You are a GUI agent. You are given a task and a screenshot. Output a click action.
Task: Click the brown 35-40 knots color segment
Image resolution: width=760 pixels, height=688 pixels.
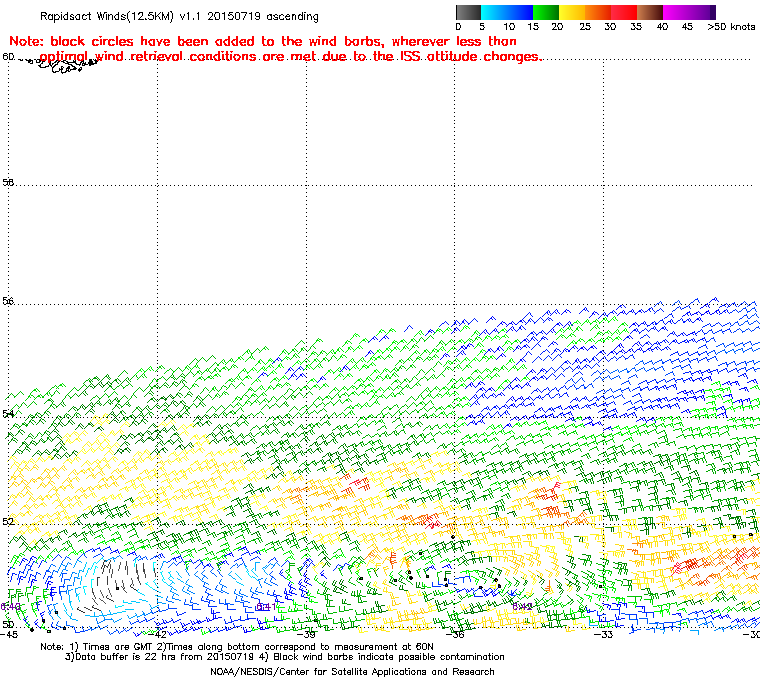pos(650,12)
